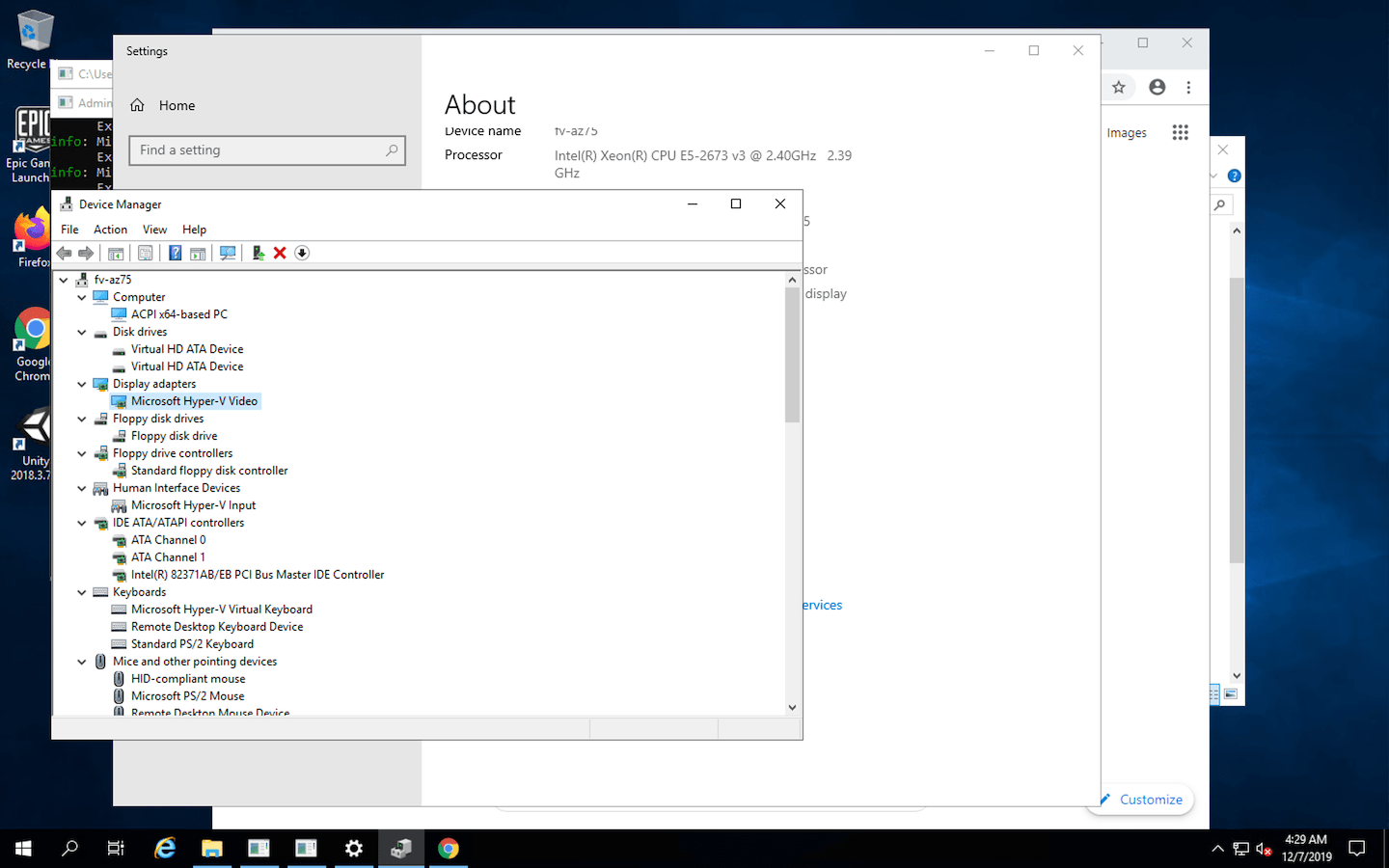Select Remote Desktop Keyboard Device
Viewport: 1389px width, 868px height.
click(217, 627)
